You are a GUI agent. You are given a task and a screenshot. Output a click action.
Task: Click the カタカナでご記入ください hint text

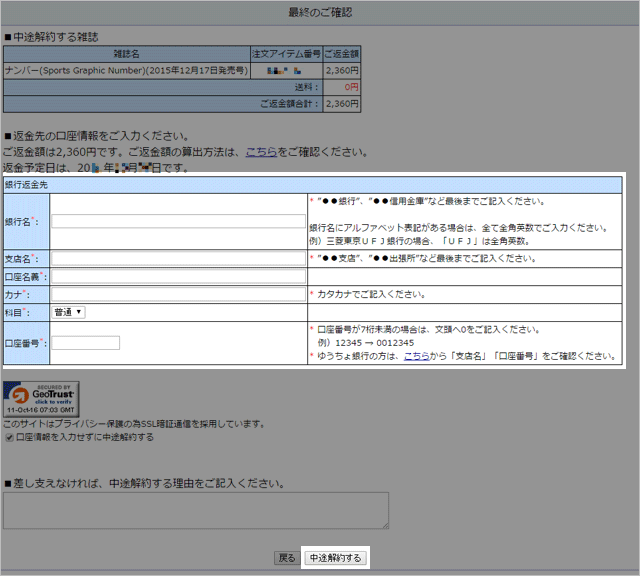point(371,294)
